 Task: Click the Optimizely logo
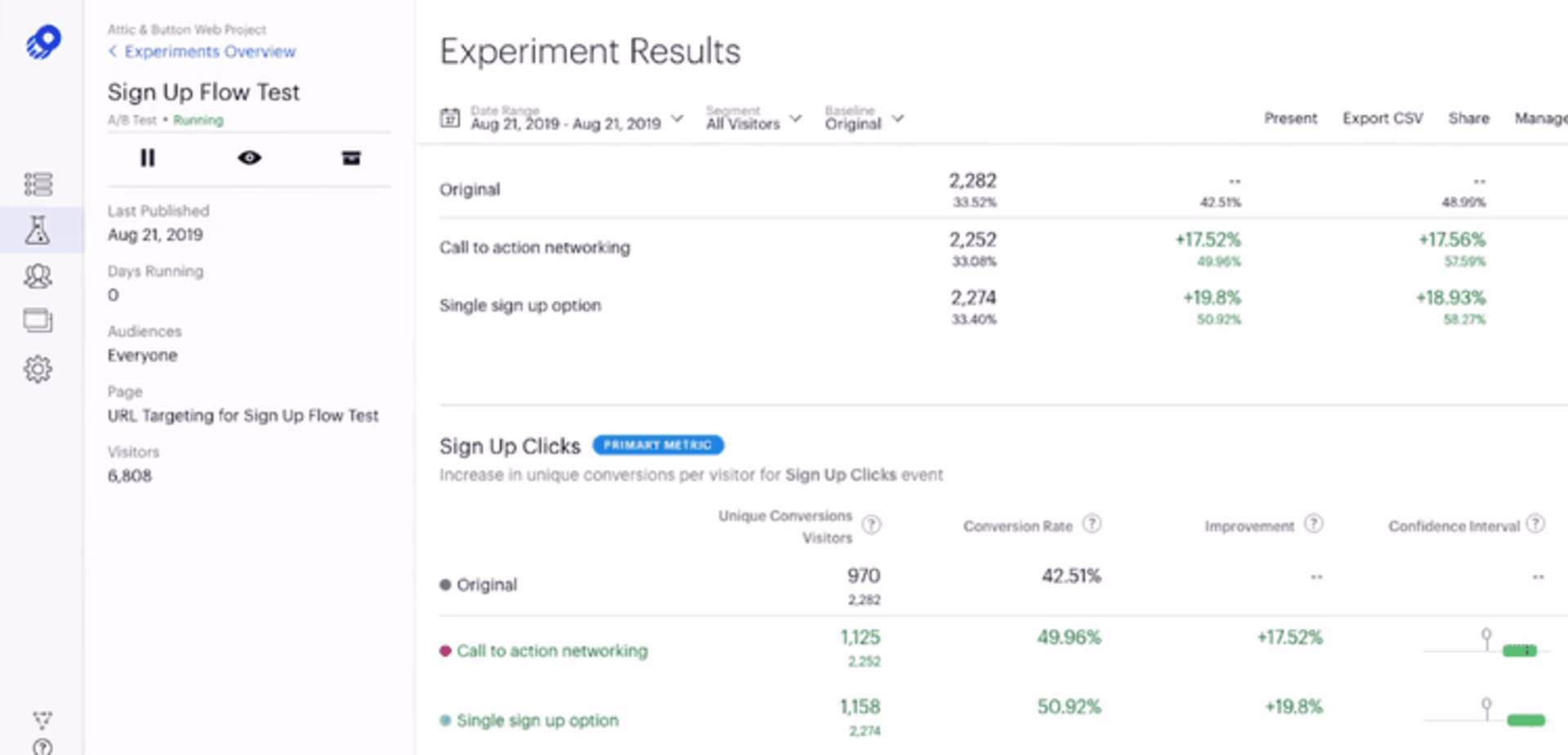pyautogui.click(x=42, y=39)
